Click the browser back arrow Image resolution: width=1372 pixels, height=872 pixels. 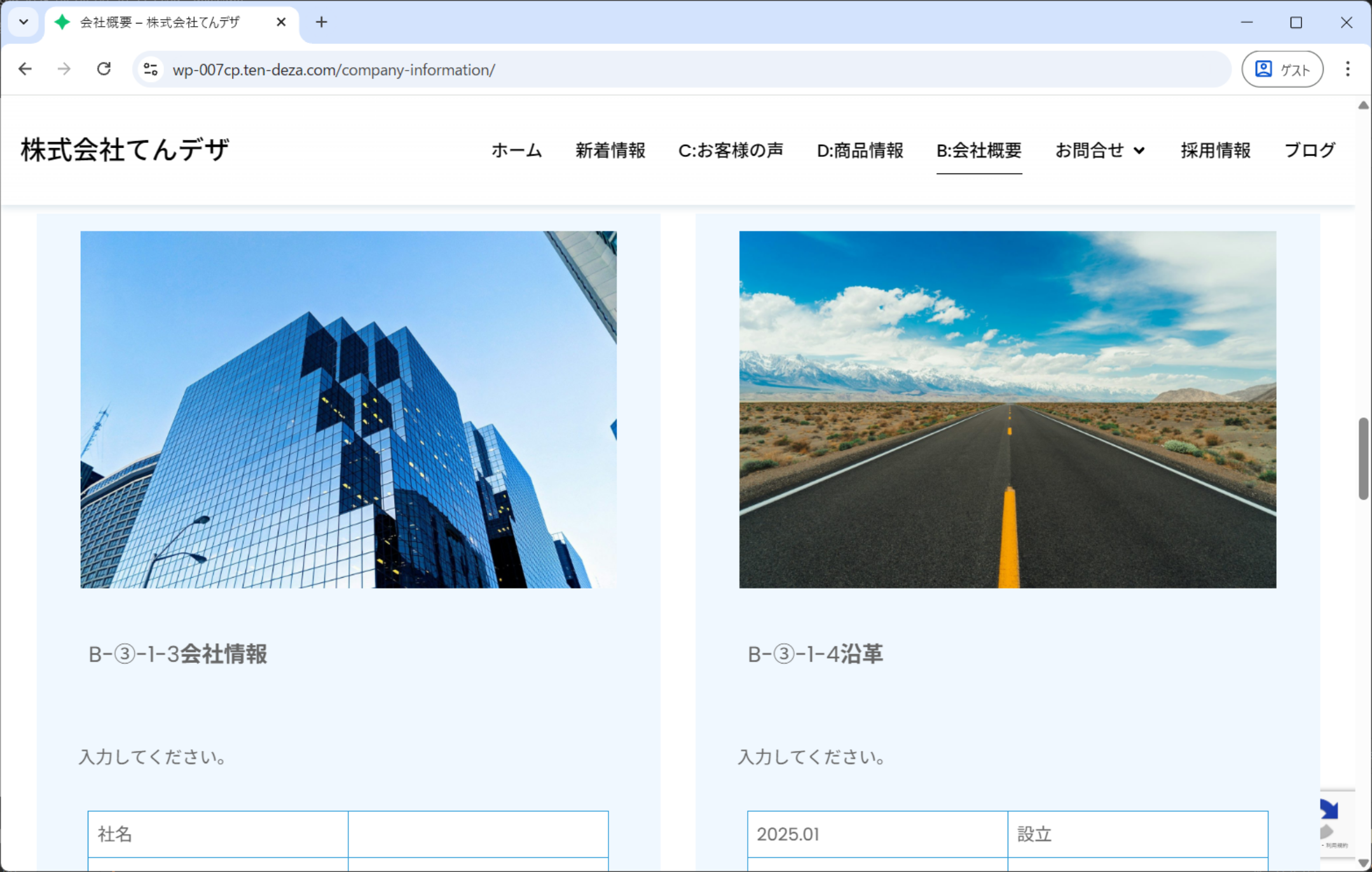click(x=25, y=69)
